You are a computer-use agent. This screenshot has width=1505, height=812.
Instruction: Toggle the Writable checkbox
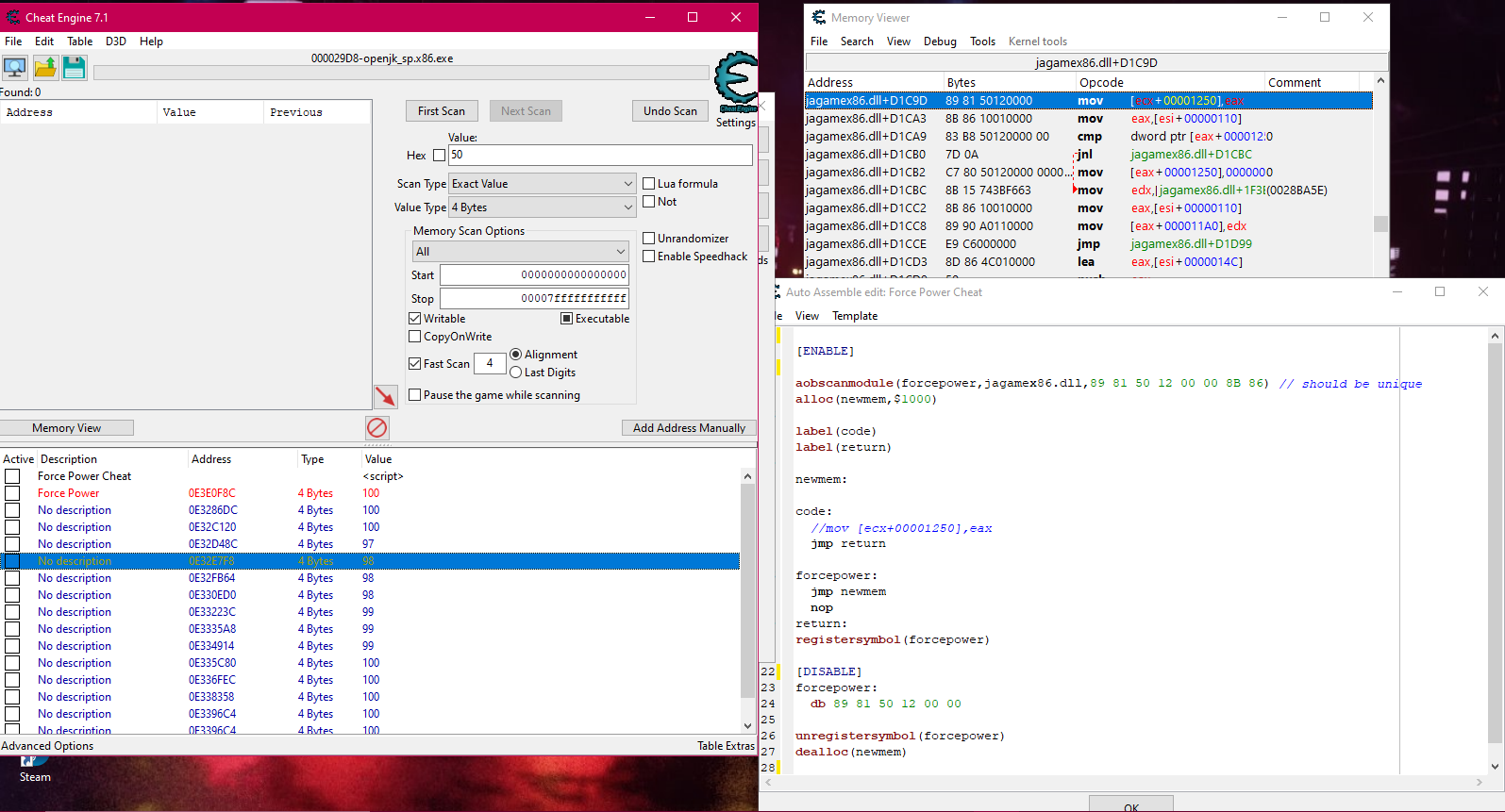(x=415, y=319)
